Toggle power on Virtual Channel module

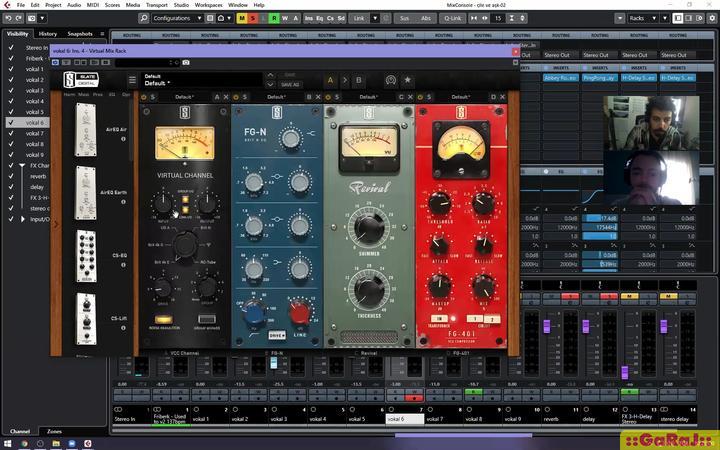(144, 97)
